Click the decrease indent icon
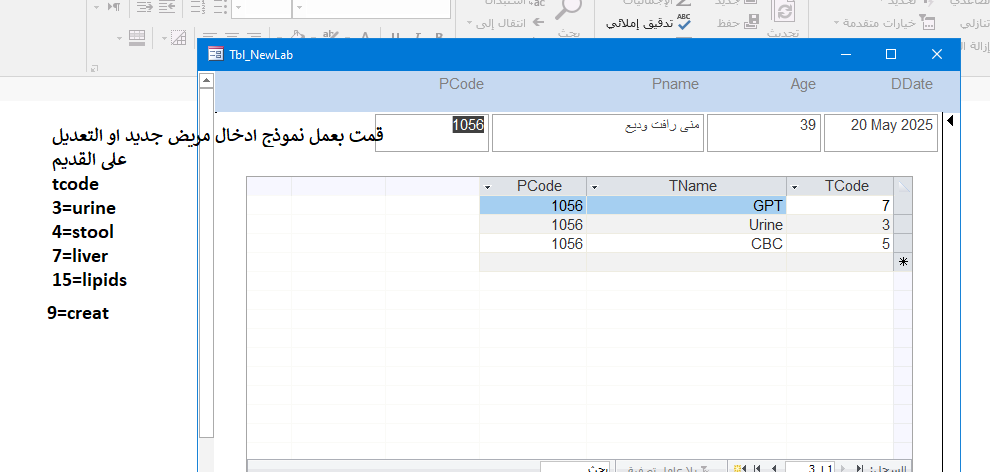The image size is (990, 472). tap(167, 7)
